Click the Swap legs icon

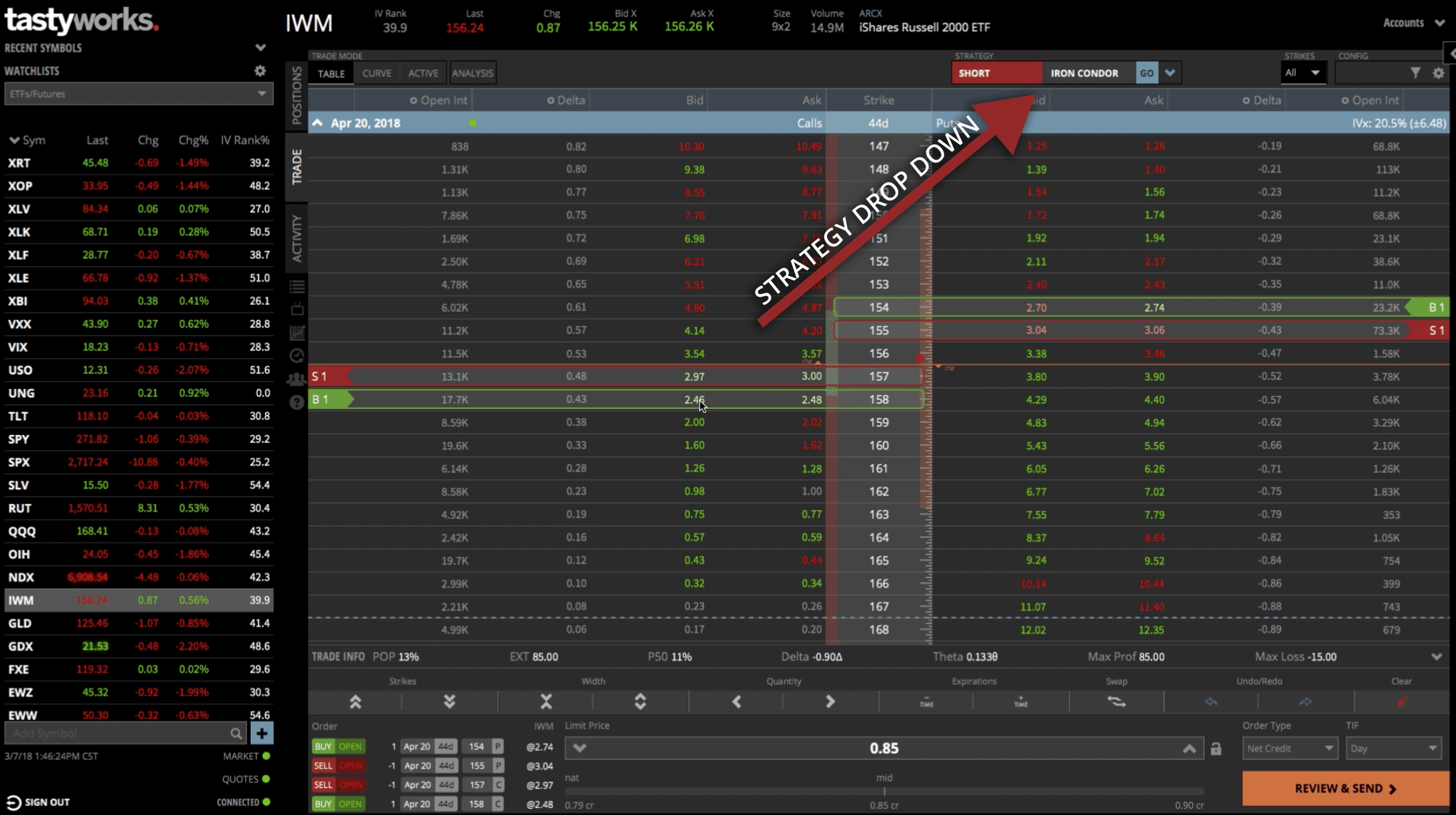(1116, 701)
